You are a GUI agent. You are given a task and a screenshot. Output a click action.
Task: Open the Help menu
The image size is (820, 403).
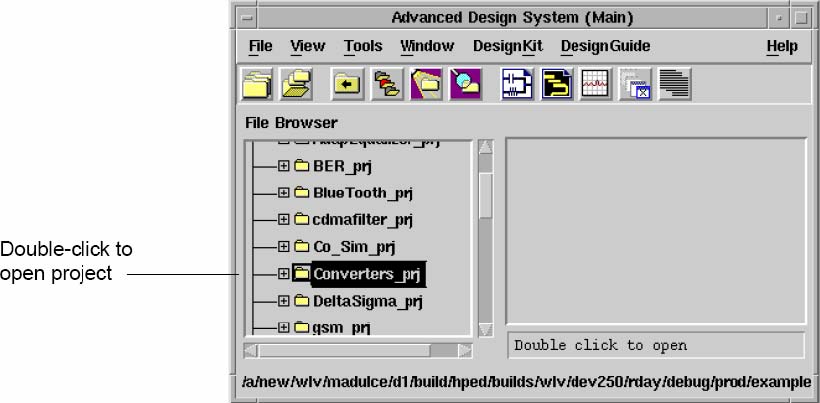click(782, 46)
